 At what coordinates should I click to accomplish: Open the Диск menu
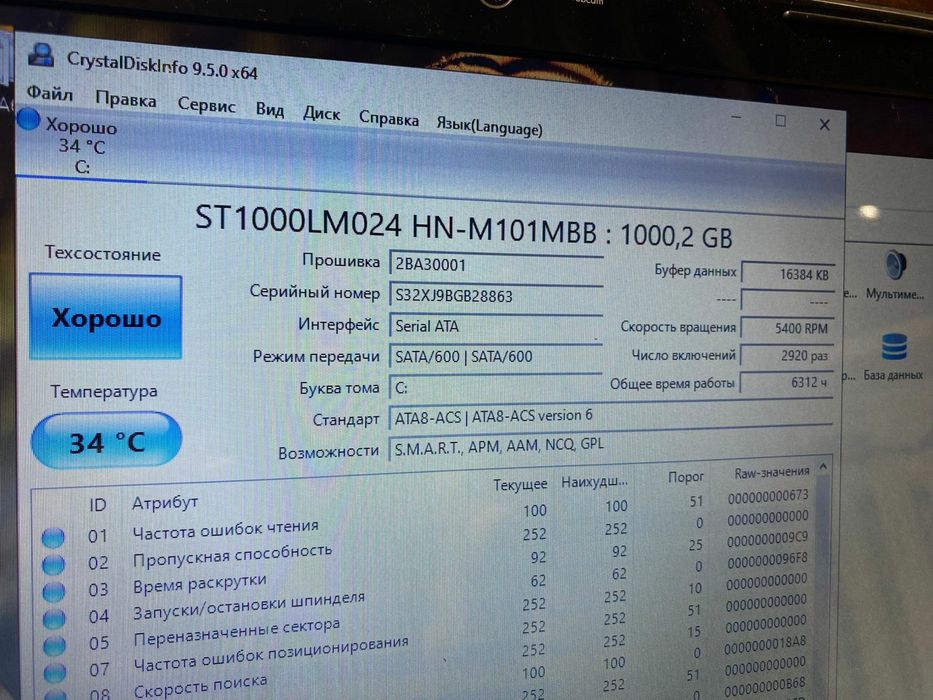[321, 113]
